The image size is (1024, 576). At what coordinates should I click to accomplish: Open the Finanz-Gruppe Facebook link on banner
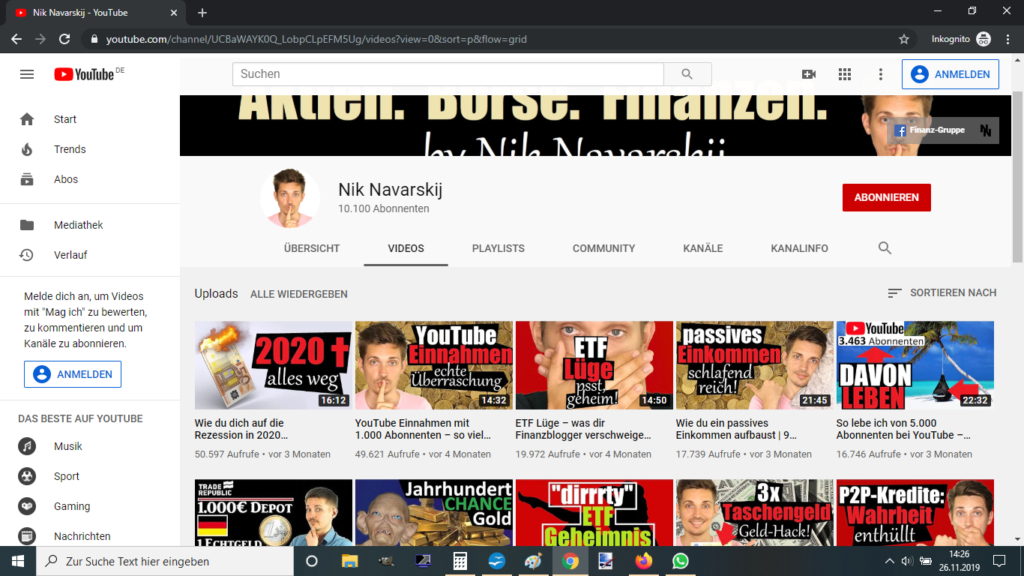pyautogui.click(x=929, y=131)
